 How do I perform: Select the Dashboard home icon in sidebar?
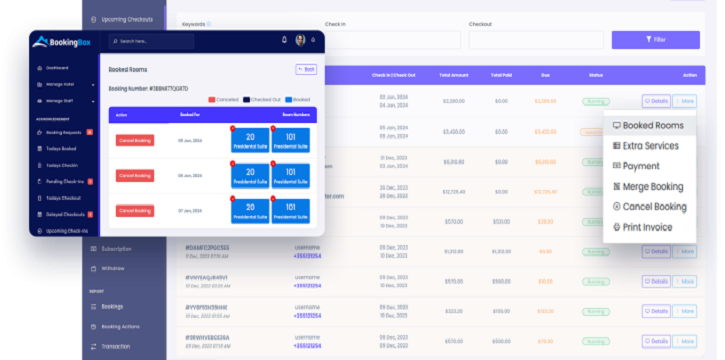pos(39,68)
